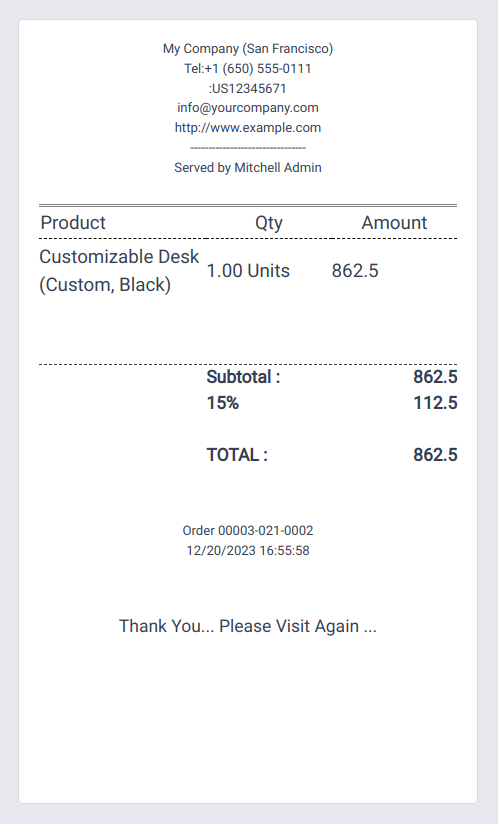Click the telephone number line

[x=248, y=69]
